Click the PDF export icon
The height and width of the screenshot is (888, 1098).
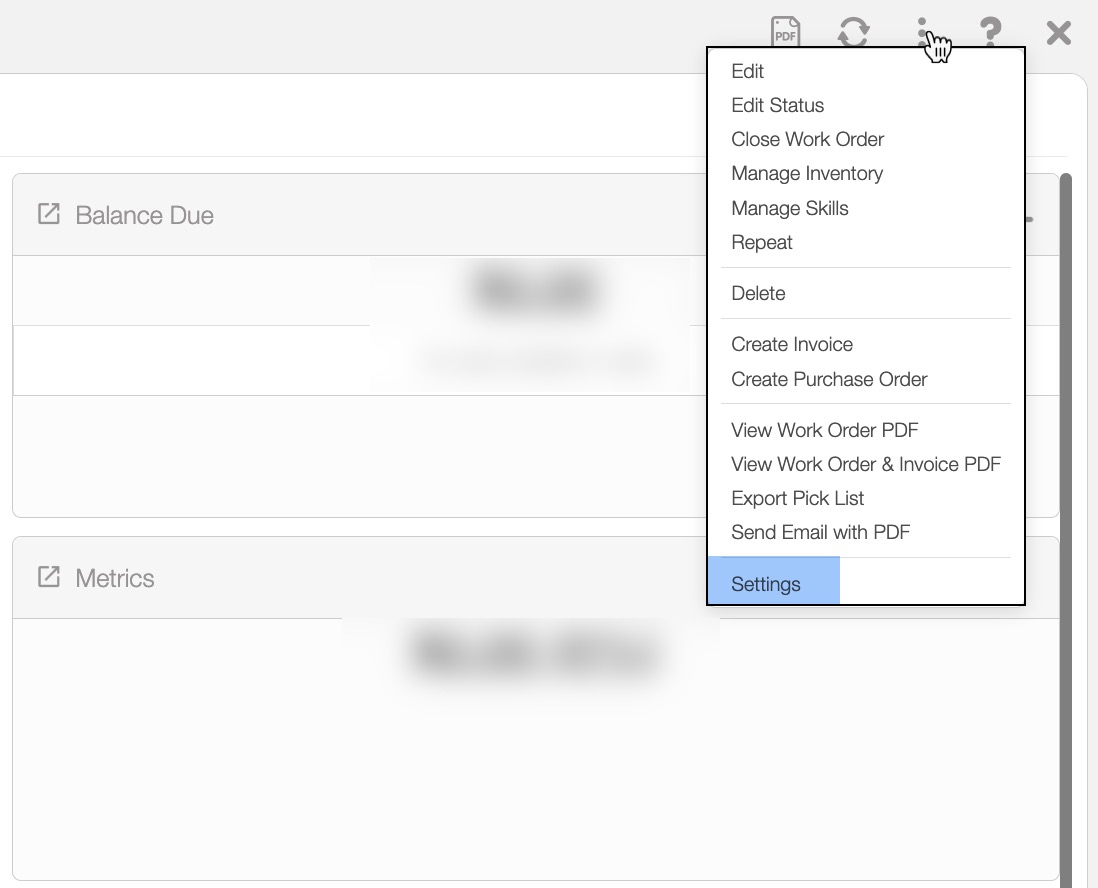coord(786,32)
